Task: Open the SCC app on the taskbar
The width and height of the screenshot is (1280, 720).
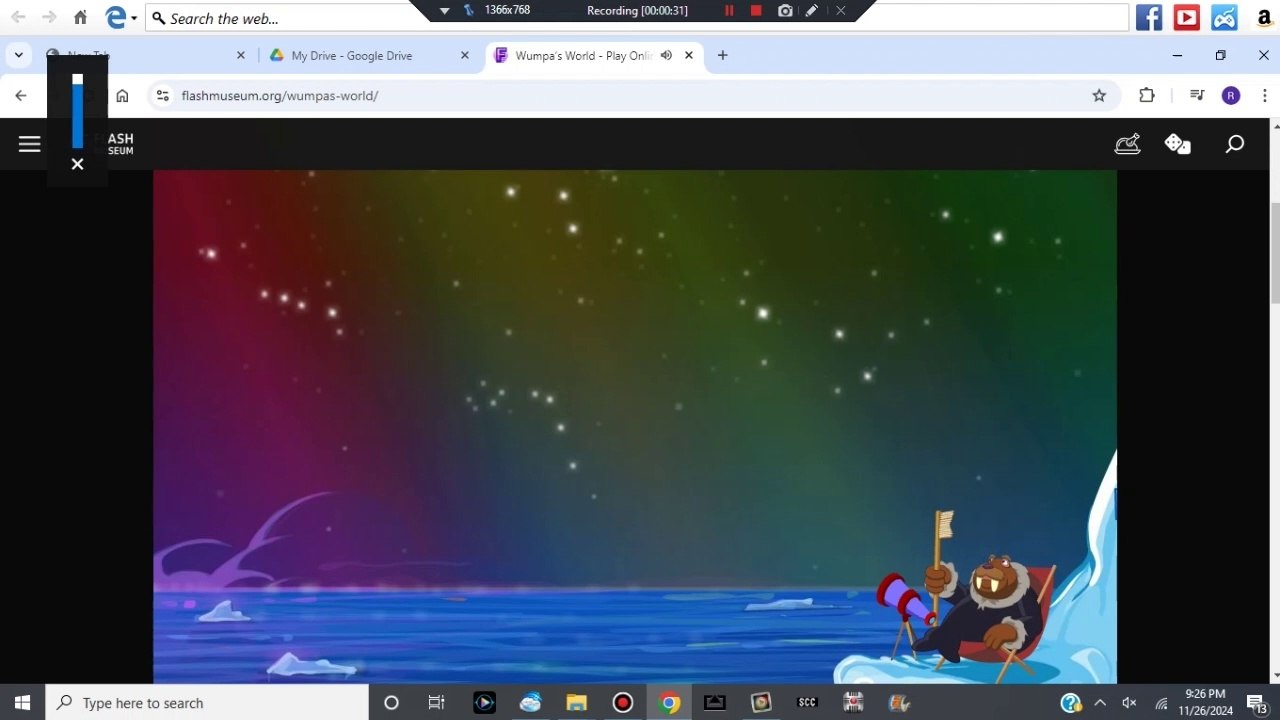Action: click(807, 703)
